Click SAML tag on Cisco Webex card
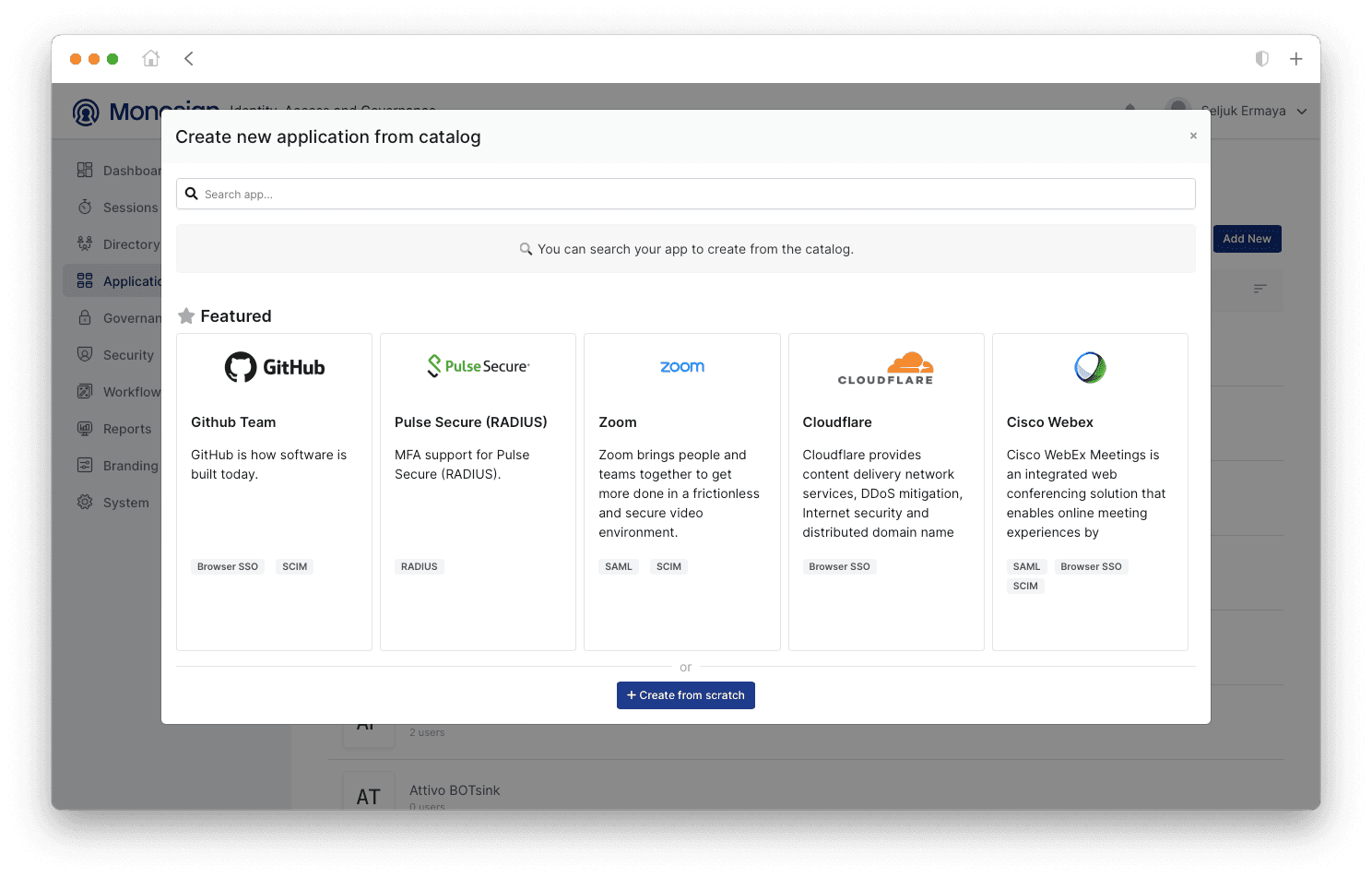Screen dimensions: 1372x878 click(1026, 566)
